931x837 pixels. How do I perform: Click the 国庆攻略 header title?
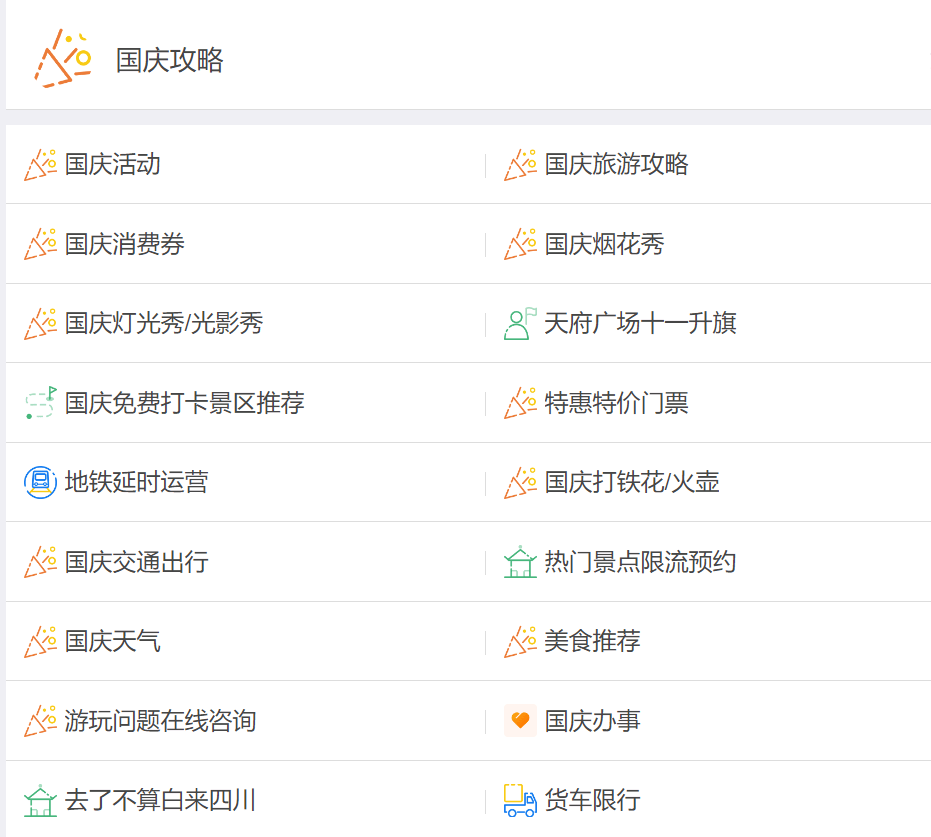click(169, 61)
